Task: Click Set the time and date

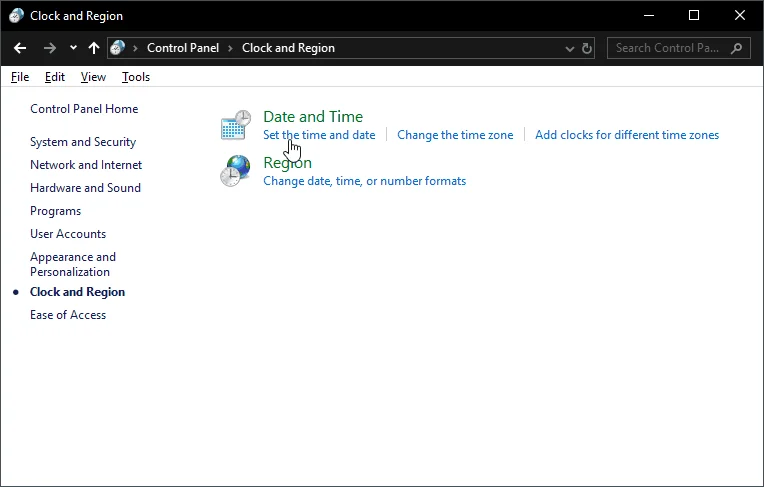Action: click(319, 135)
